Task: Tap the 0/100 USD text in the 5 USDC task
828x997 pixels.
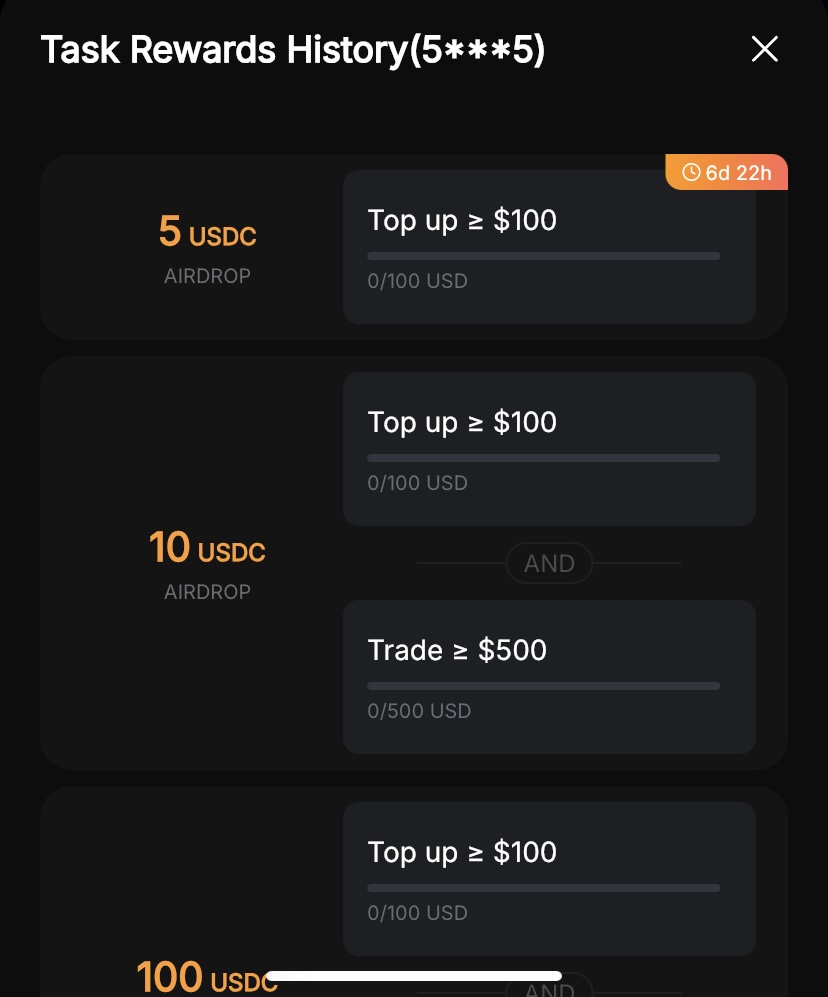Action: 418,281
